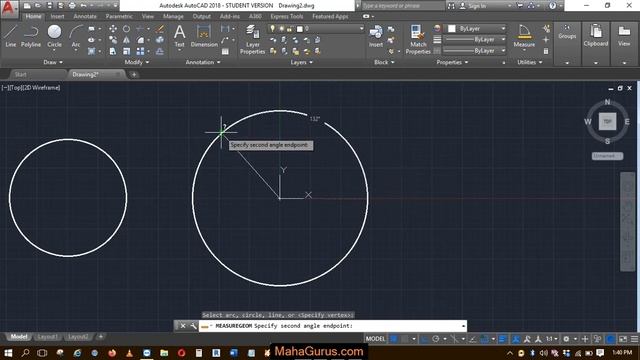This screenshot has height=360, width=640.
Task: Click the AutoCAD application menu logo
Action: point(9,8)
